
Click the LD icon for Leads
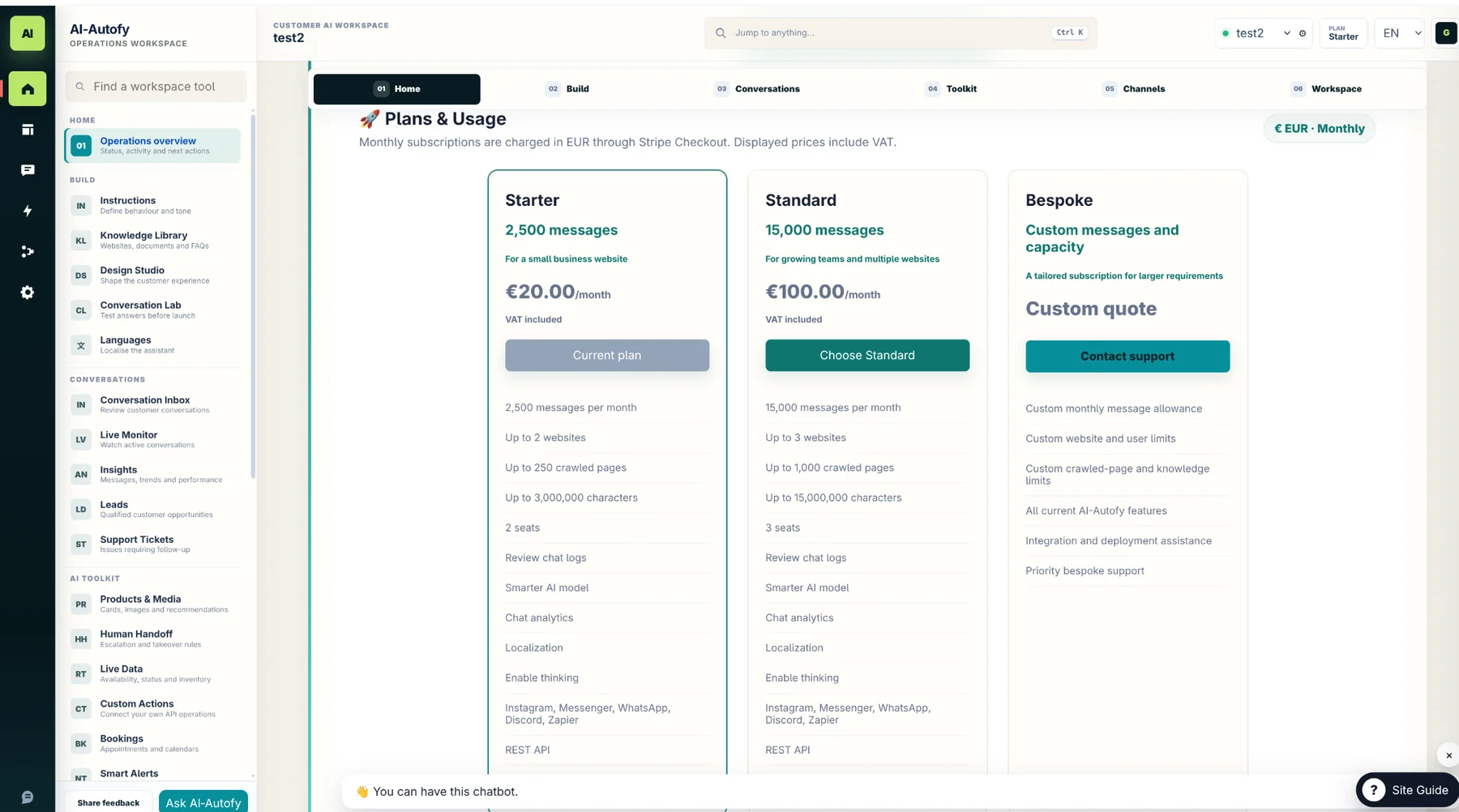point(81,510)
